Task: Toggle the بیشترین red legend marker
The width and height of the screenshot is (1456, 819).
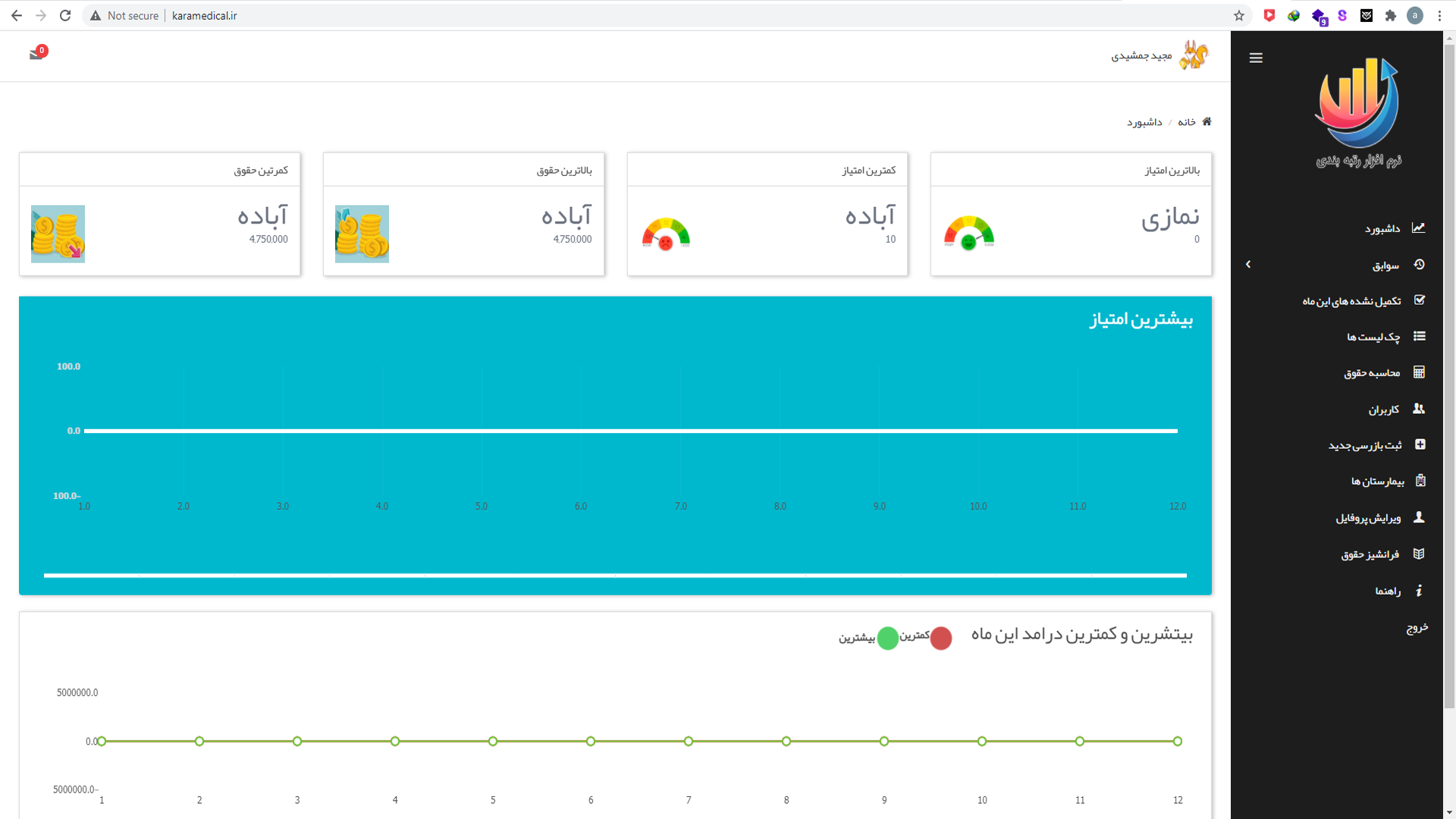Action: (x=941, y=639)
